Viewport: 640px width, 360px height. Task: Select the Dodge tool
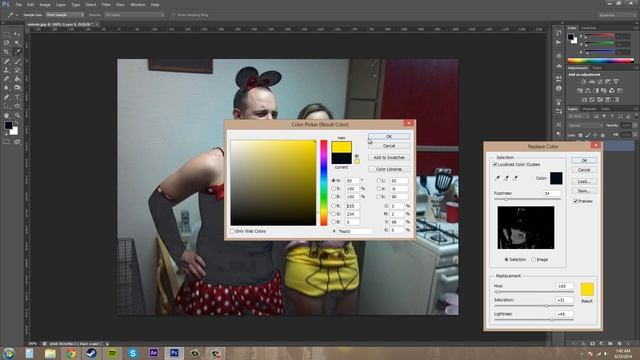17,88
